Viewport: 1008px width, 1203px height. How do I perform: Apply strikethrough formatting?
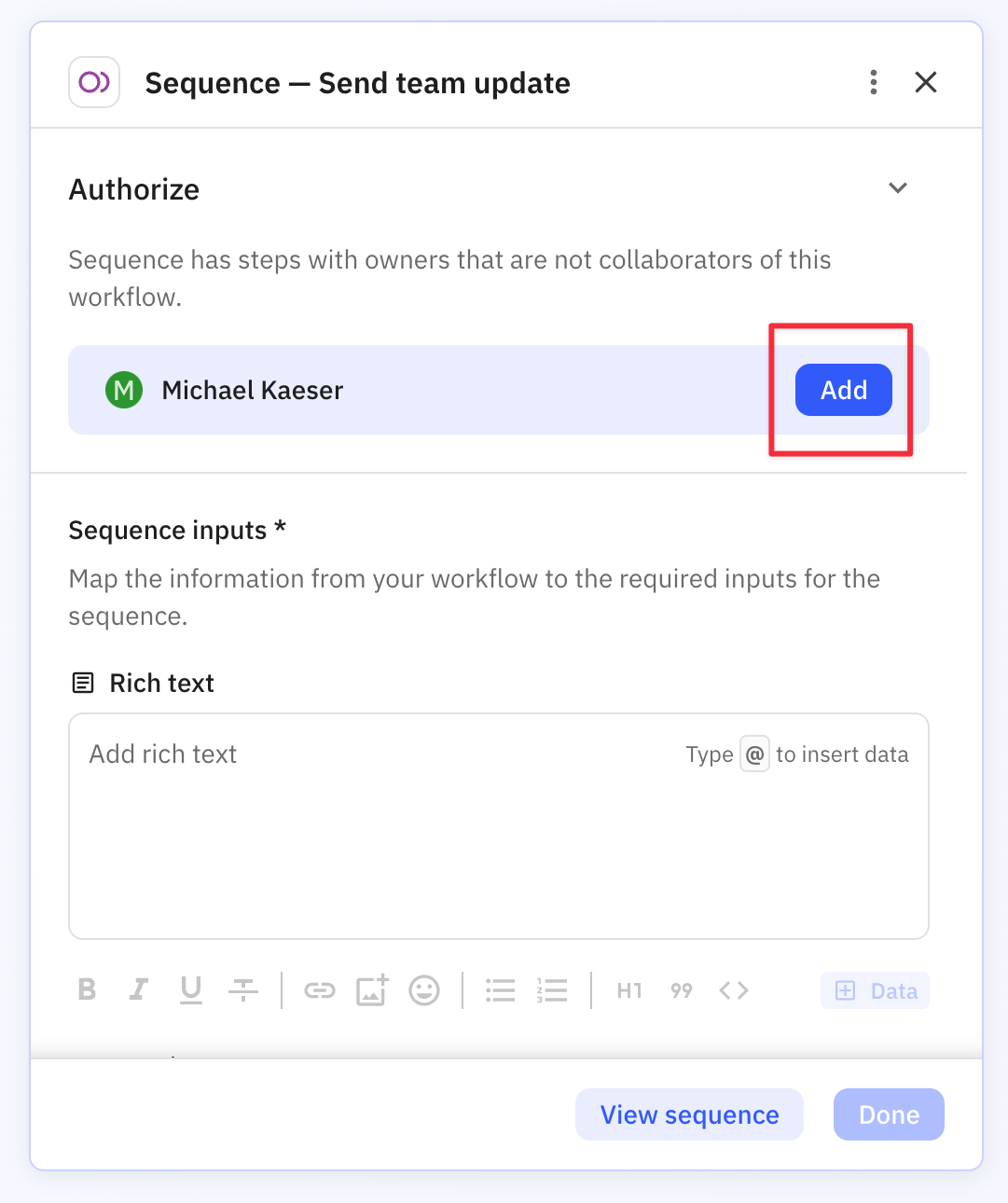click(243, 990)
